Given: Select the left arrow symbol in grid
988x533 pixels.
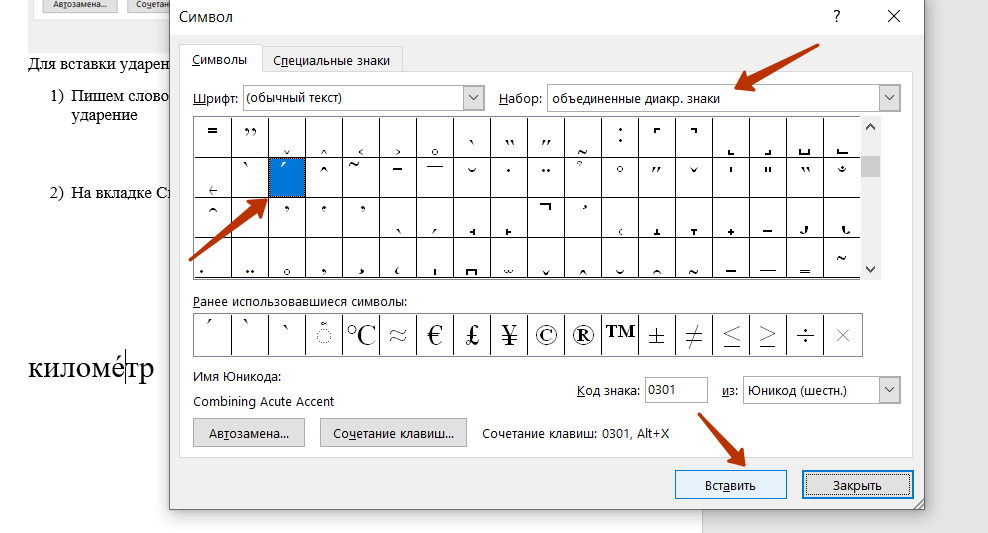Looking at the screenshot, I should pyautogui.click(x=212, y=178).
